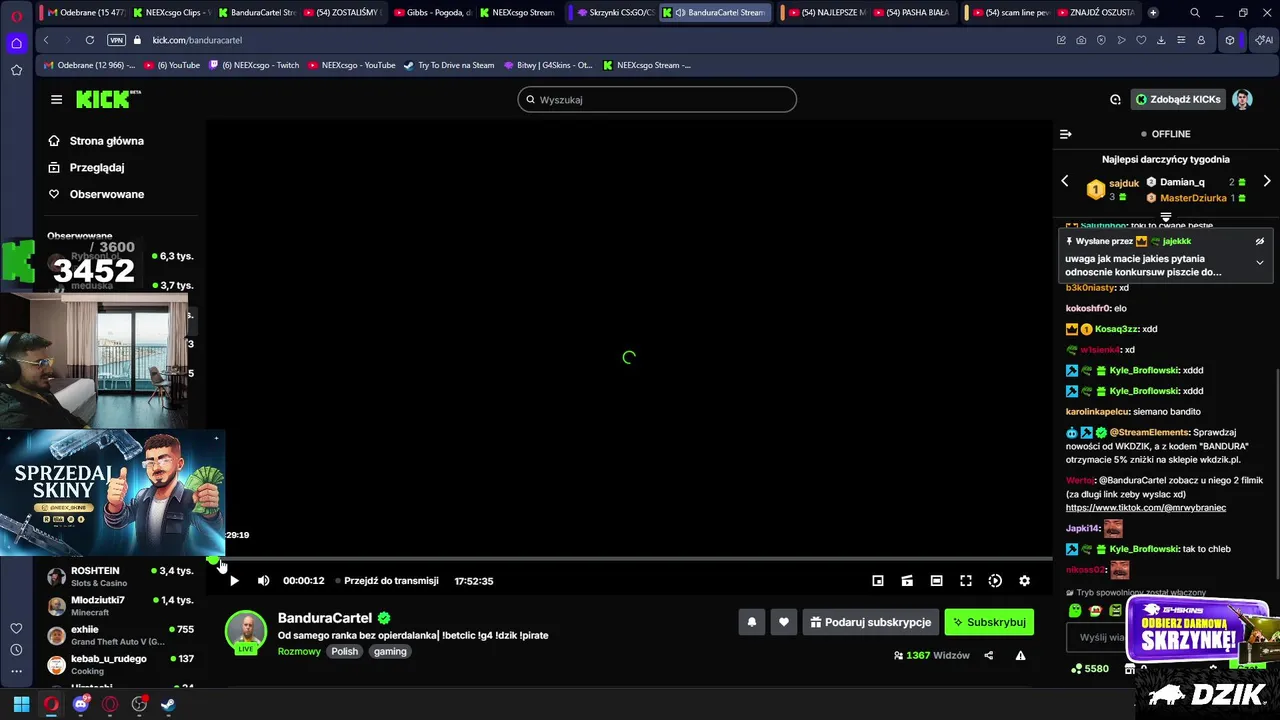Open a new browser tab

click(x=1153, y=12)
